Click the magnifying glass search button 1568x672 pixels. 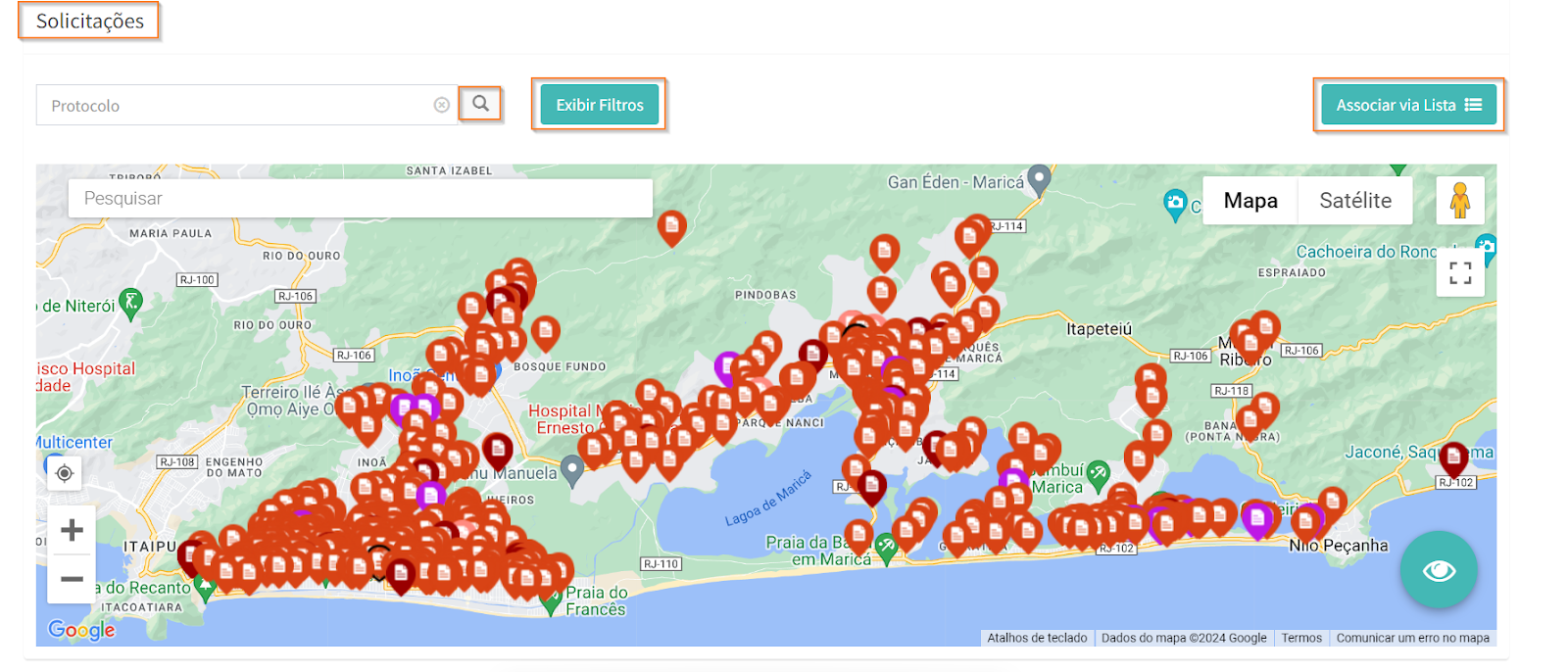tap(480, 104)
